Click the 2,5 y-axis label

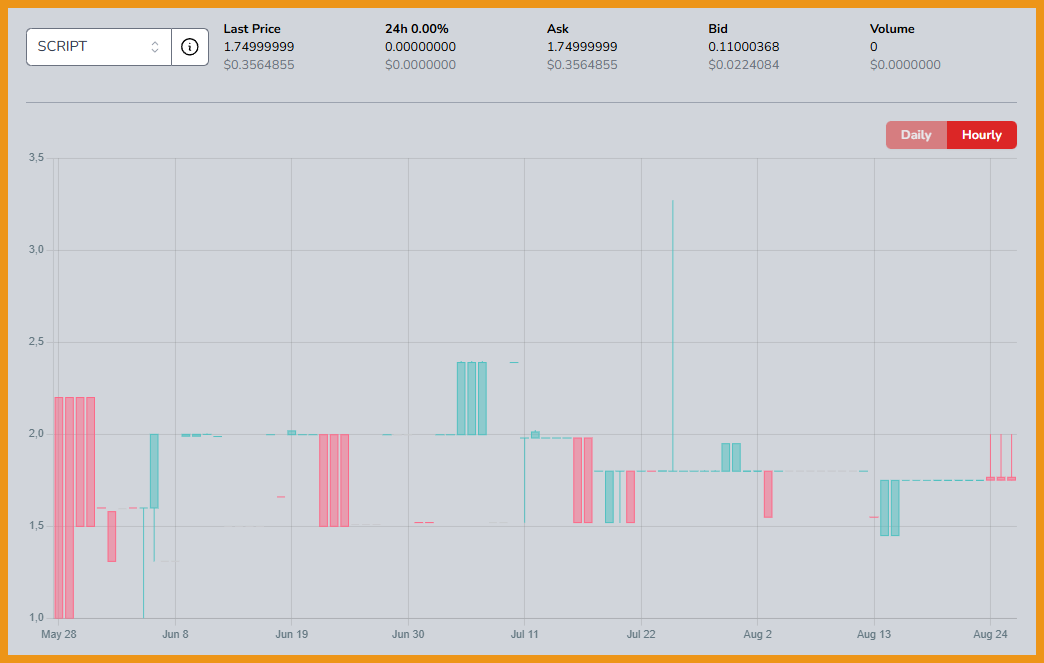(x=36, y=341)
